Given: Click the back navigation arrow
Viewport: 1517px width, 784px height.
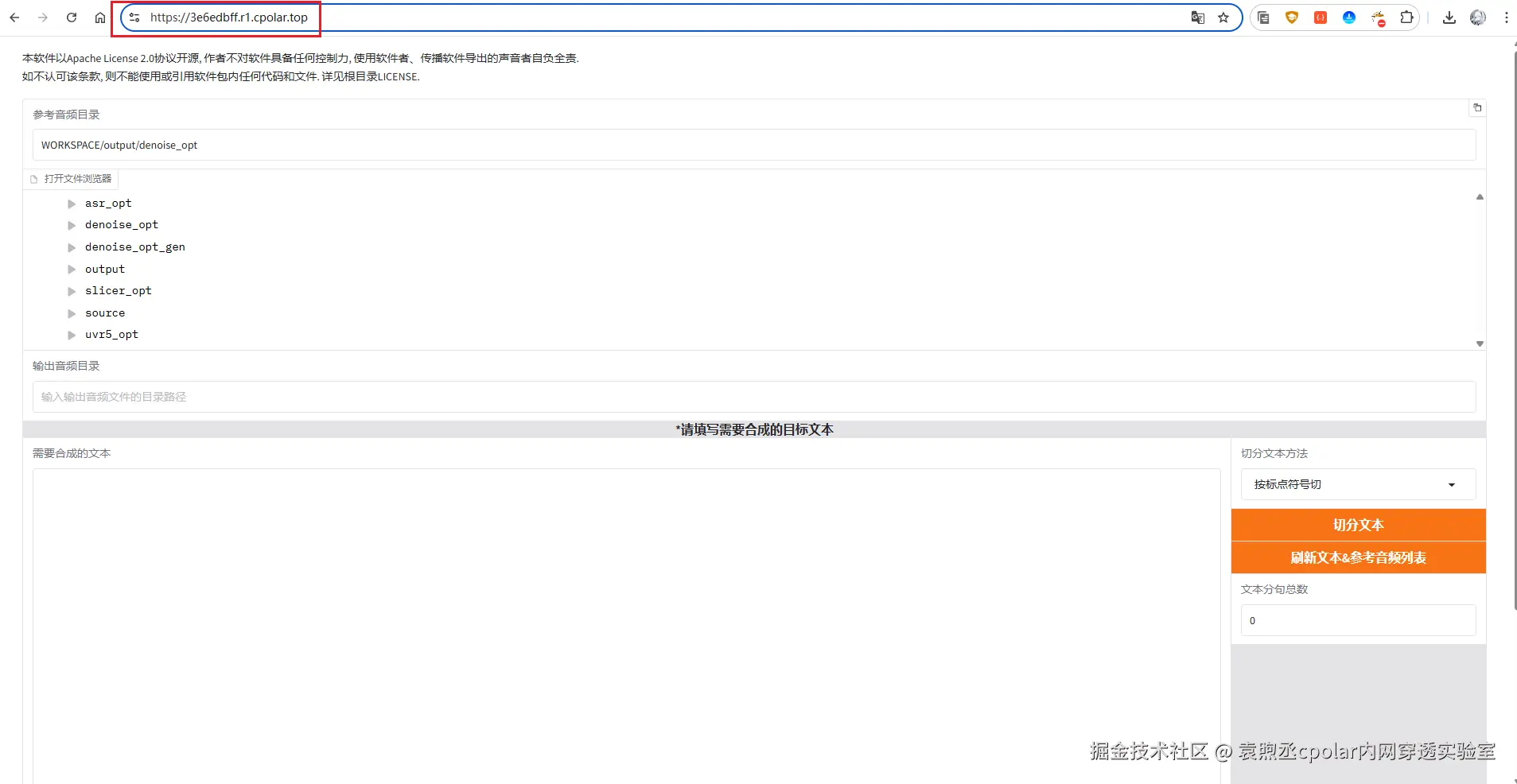Looking at the screenshot, I should click(x=14, y=17).
